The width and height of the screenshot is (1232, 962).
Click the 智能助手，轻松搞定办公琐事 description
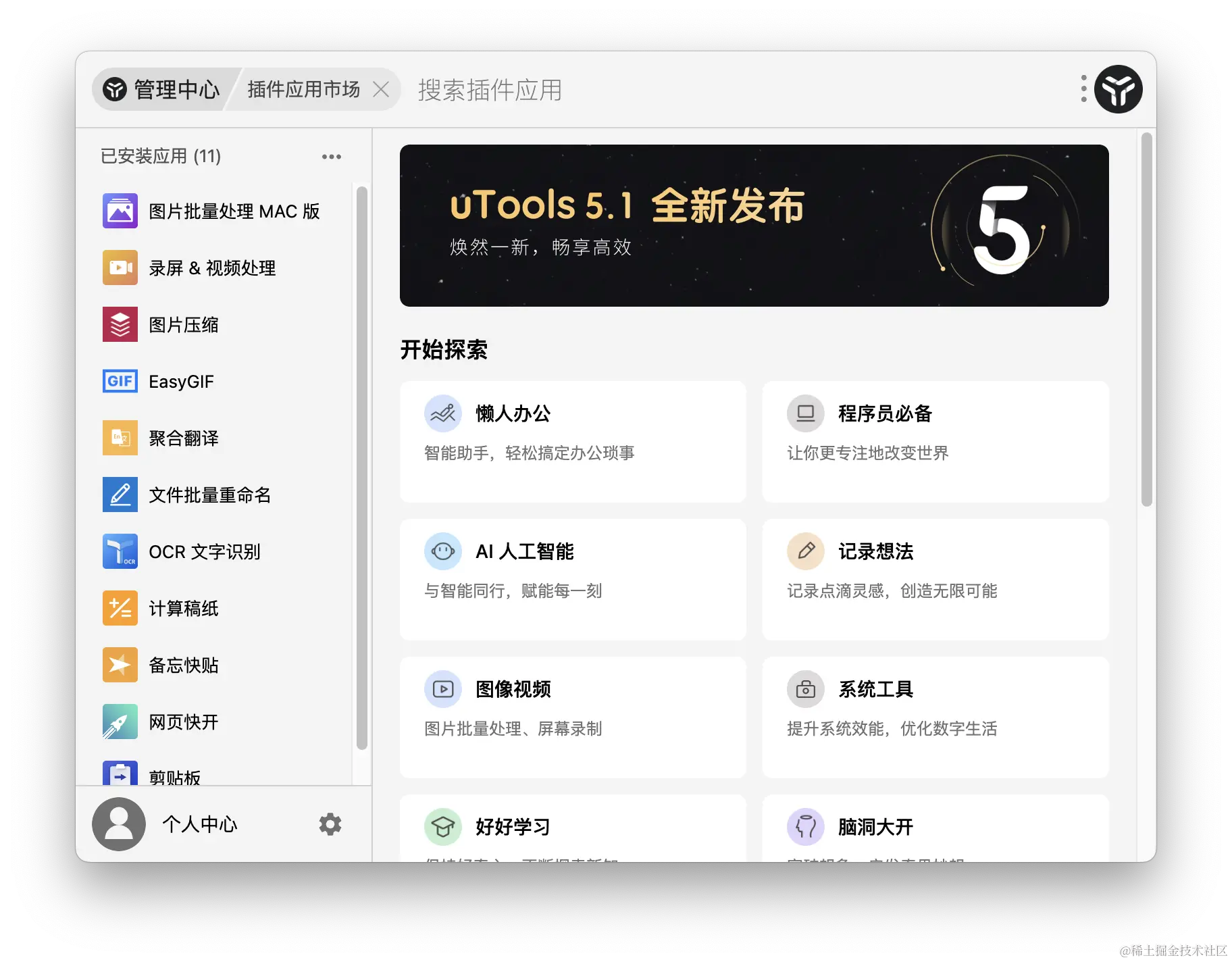tap(530, 453)
